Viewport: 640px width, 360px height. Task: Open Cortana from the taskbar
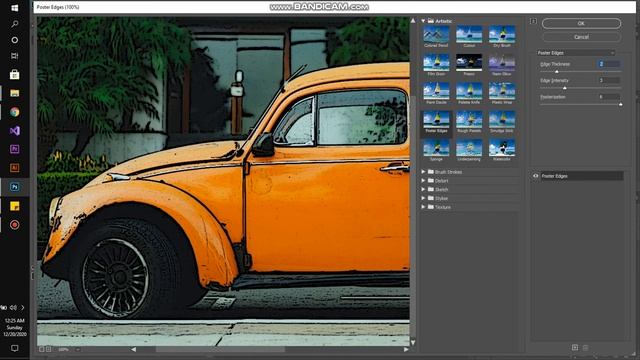tap(15, 40)
